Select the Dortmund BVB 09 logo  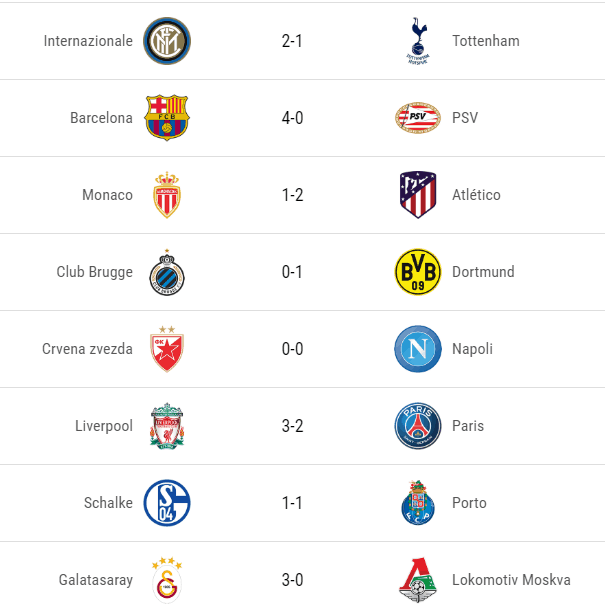pyautogui.click(x=418, y=272)
